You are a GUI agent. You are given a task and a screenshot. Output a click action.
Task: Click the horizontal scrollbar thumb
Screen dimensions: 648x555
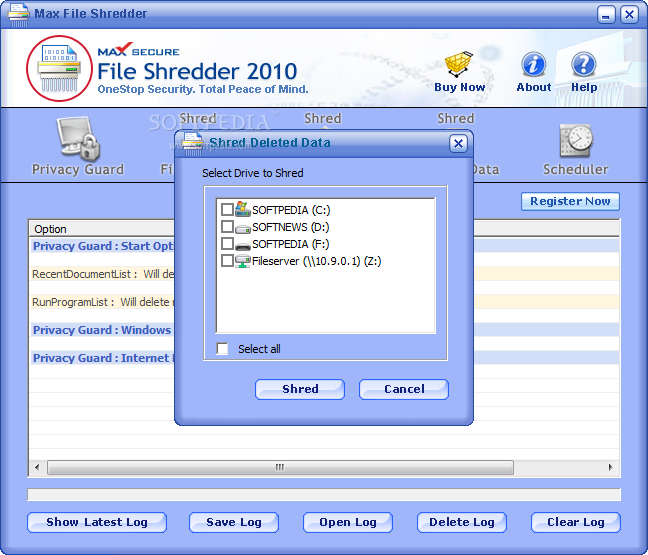[x=280, y=467]
